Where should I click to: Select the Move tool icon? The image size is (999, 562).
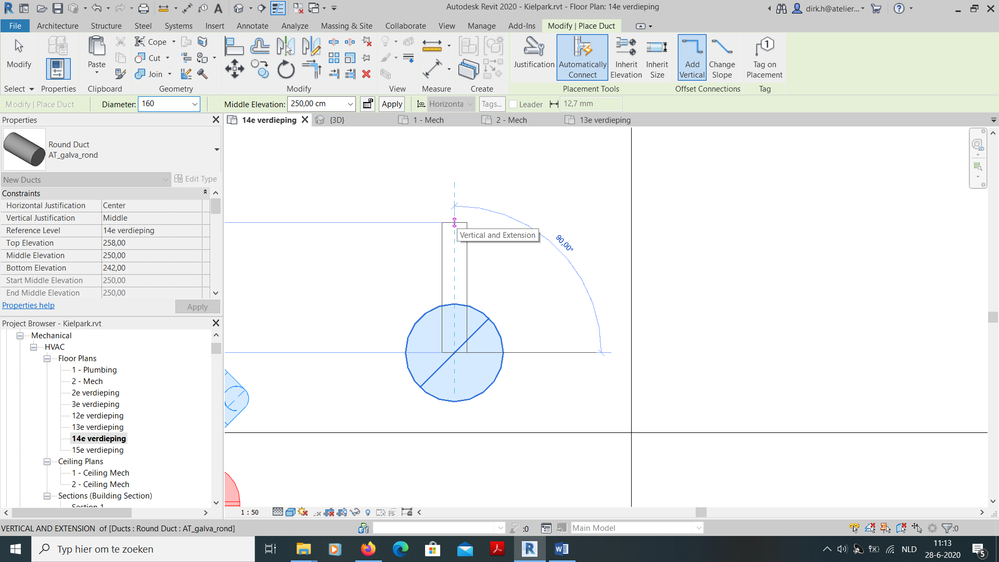point(234,69)
